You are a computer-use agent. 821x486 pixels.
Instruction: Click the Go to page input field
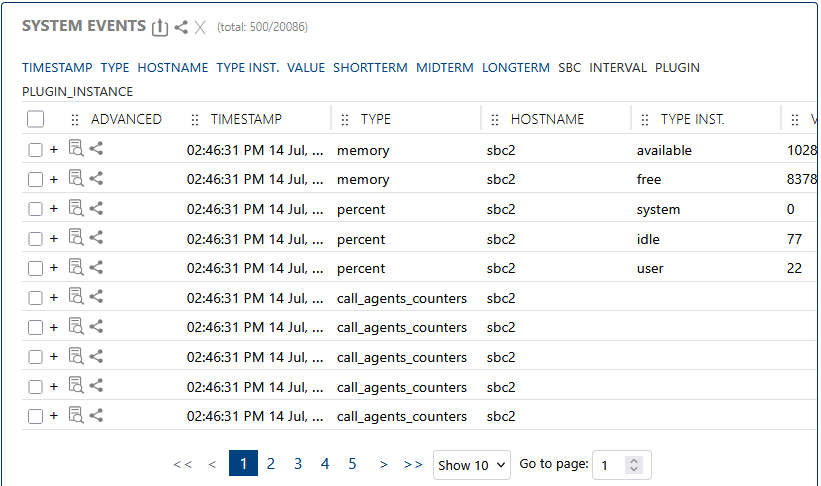[622, 465]
